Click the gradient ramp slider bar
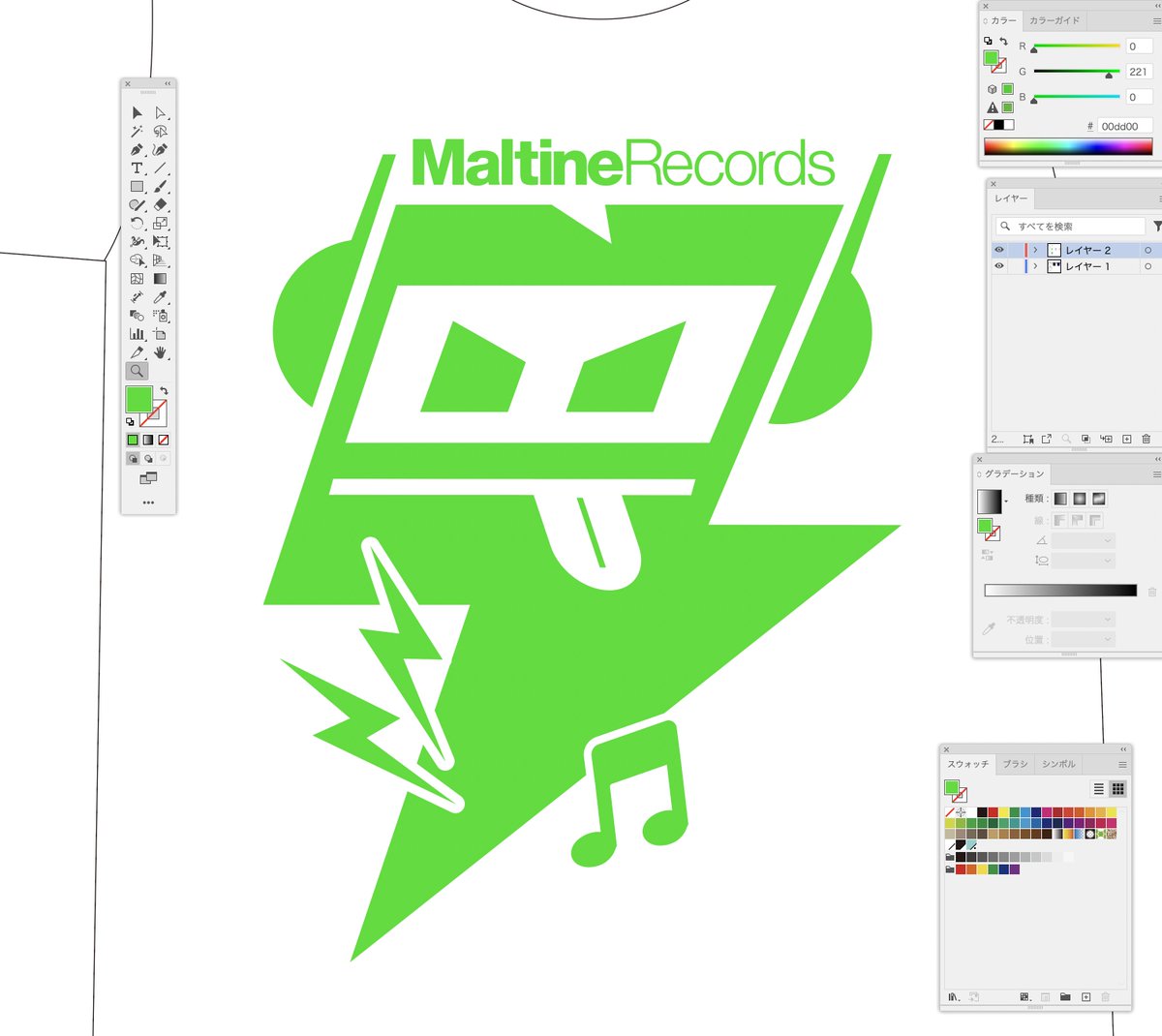The image size is (1162, 1036). tap(1060, 591)
